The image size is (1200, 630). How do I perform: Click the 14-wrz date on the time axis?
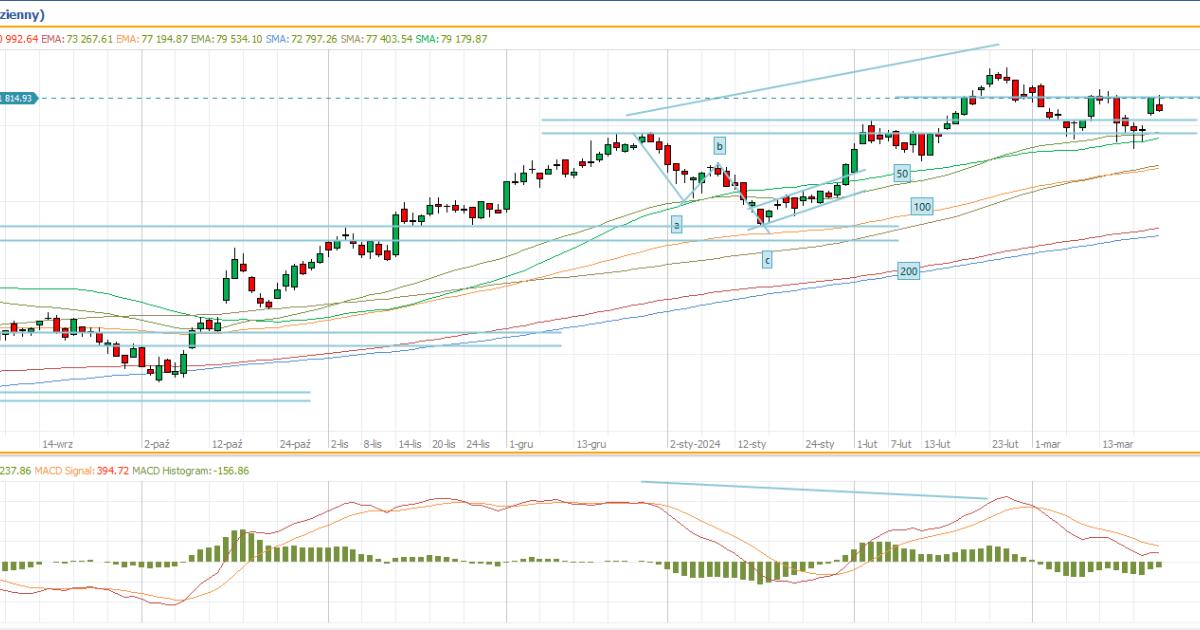click(x=57, y=444)
